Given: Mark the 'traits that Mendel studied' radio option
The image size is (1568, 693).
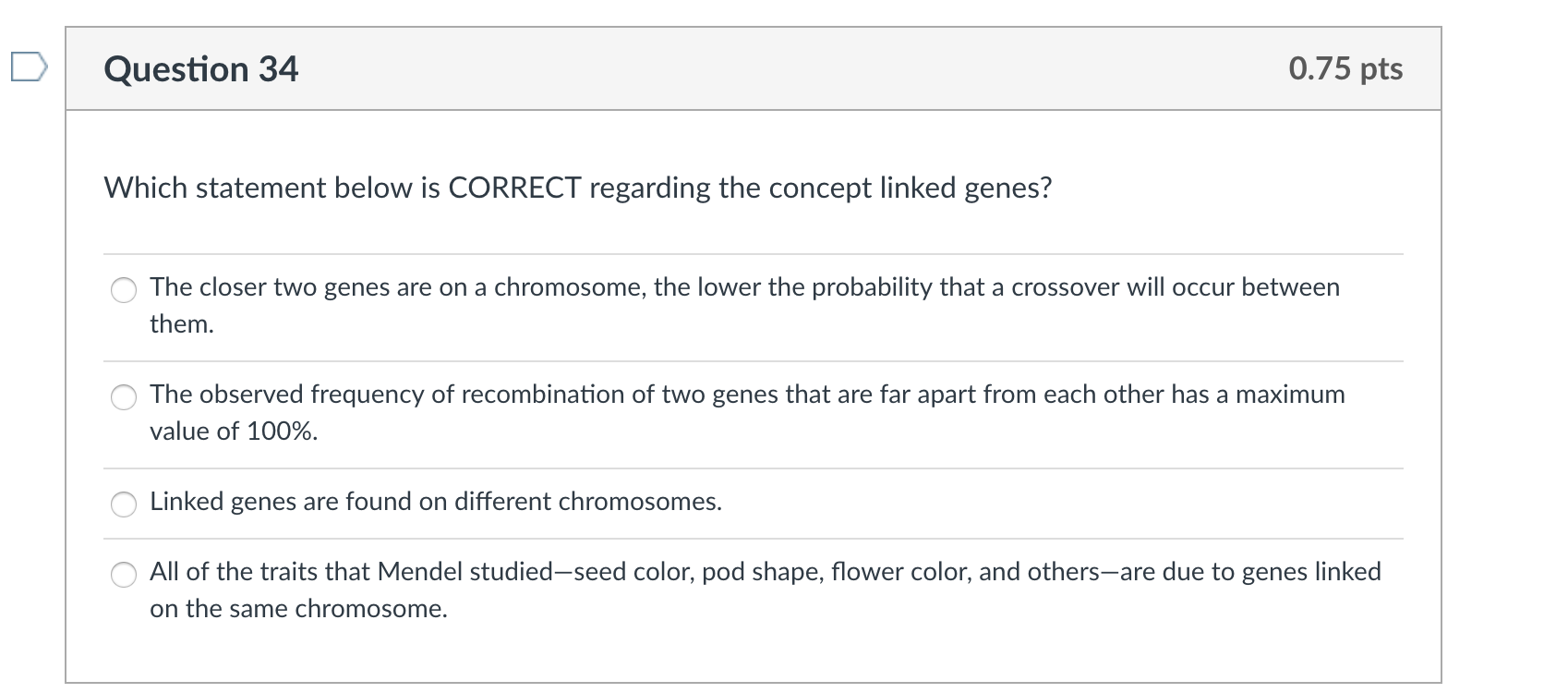Looking at the screenshot, I should coord(124,574).
